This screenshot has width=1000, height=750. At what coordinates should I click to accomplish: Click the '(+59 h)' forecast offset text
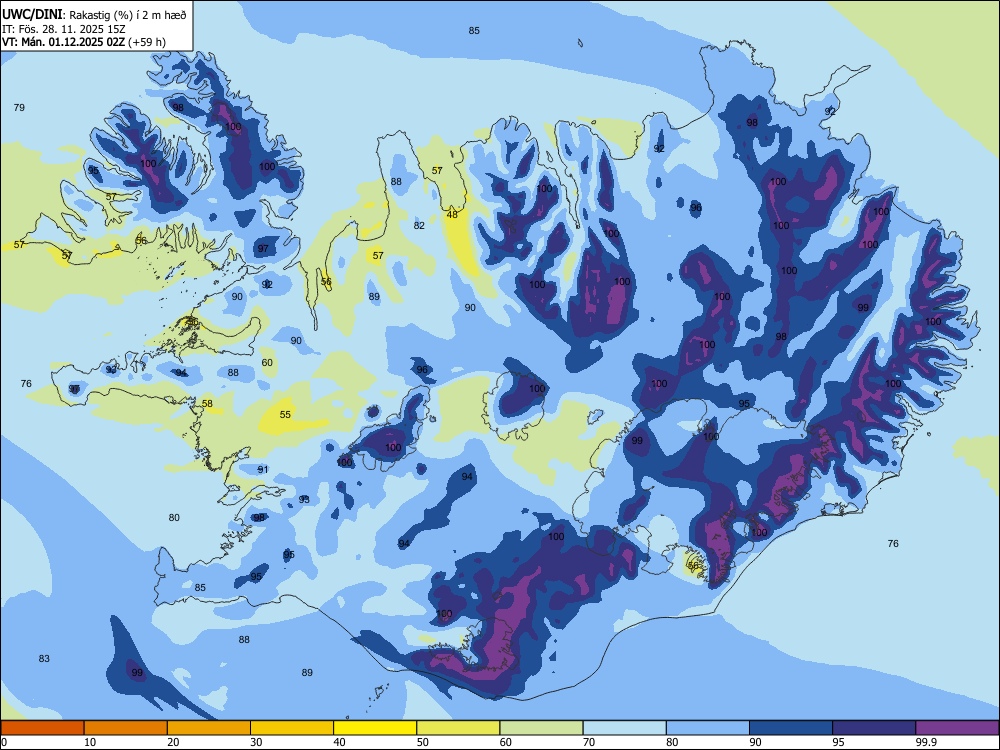tap(147, 42)
